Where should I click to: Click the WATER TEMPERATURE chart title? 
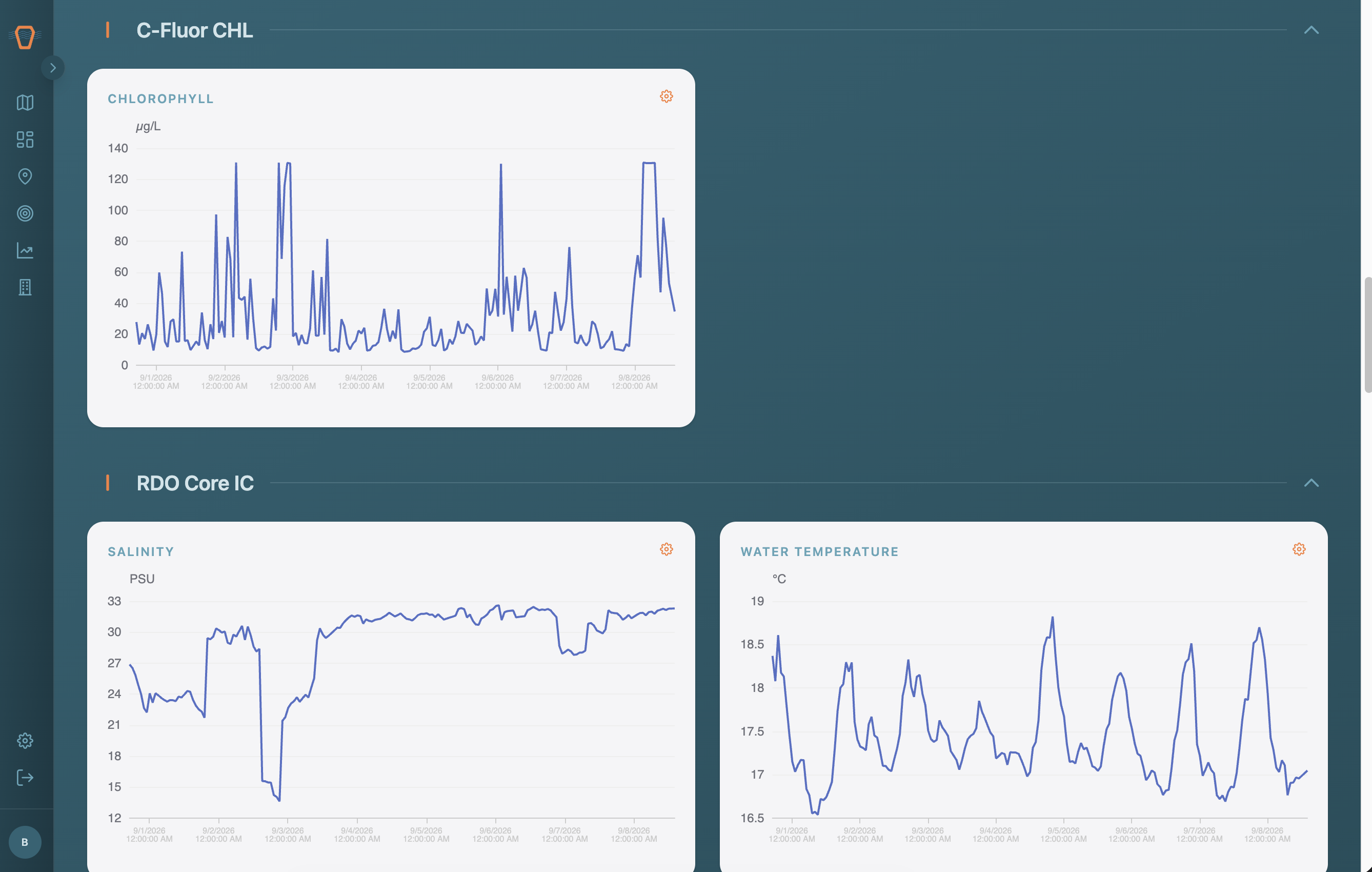pos(819,552)
